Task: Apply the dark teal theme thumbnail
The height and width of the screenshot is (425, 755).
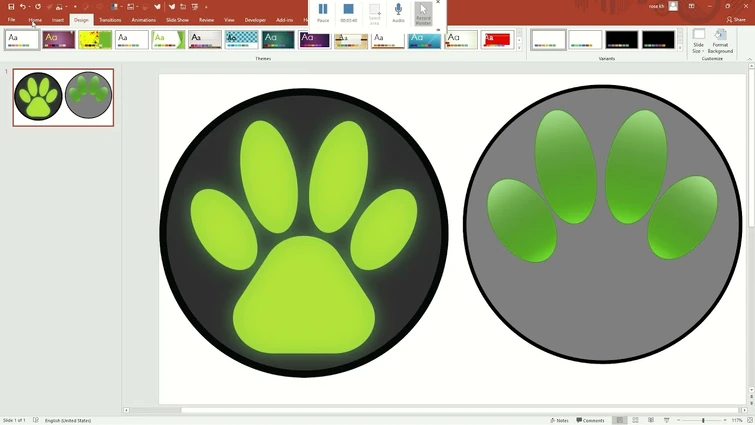Action: tap(278, 40)
